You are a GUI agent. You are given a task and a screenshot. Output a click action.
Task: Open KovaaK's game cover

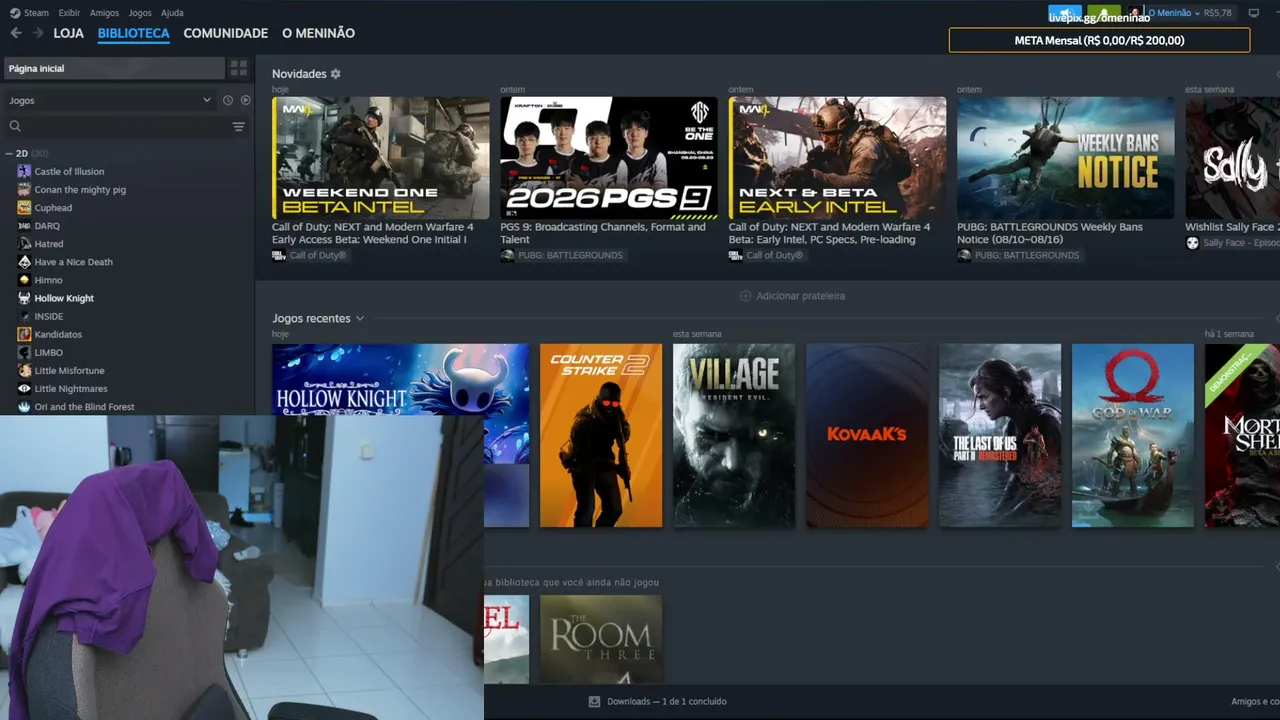[867, 435]
